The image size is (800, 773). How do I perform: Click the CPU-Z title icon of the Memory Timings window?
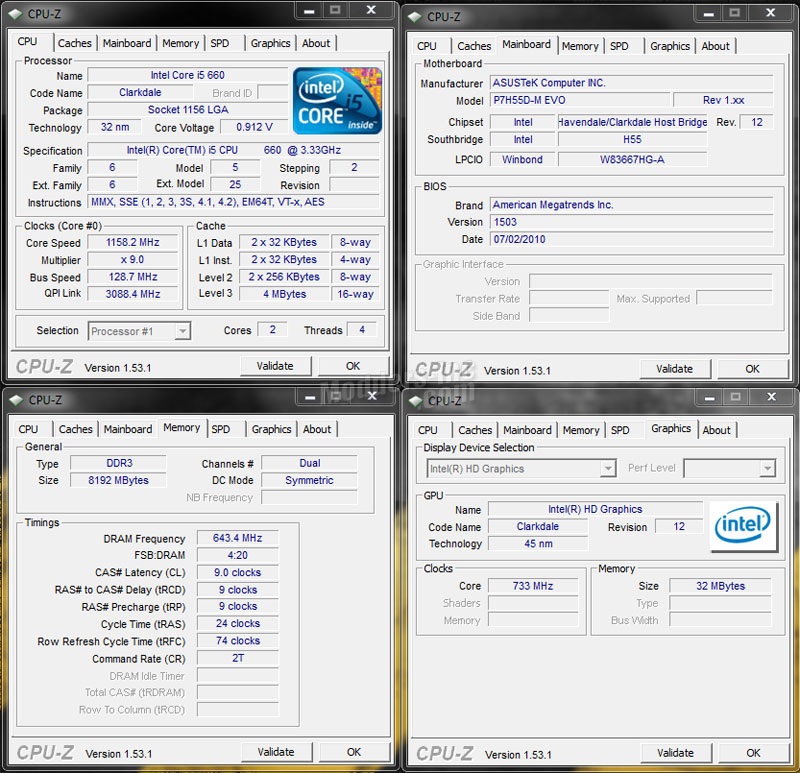16,400
